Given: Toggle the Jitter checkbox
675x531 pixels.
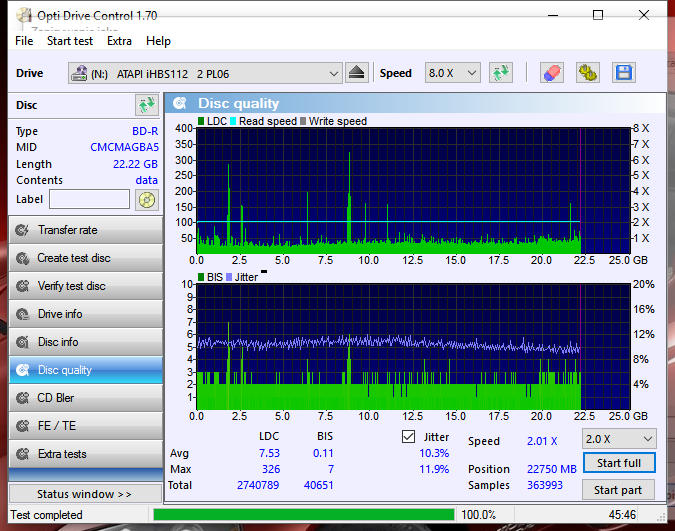Looking at the screenshot, I should pyautogui.click(x=409, y=437).
